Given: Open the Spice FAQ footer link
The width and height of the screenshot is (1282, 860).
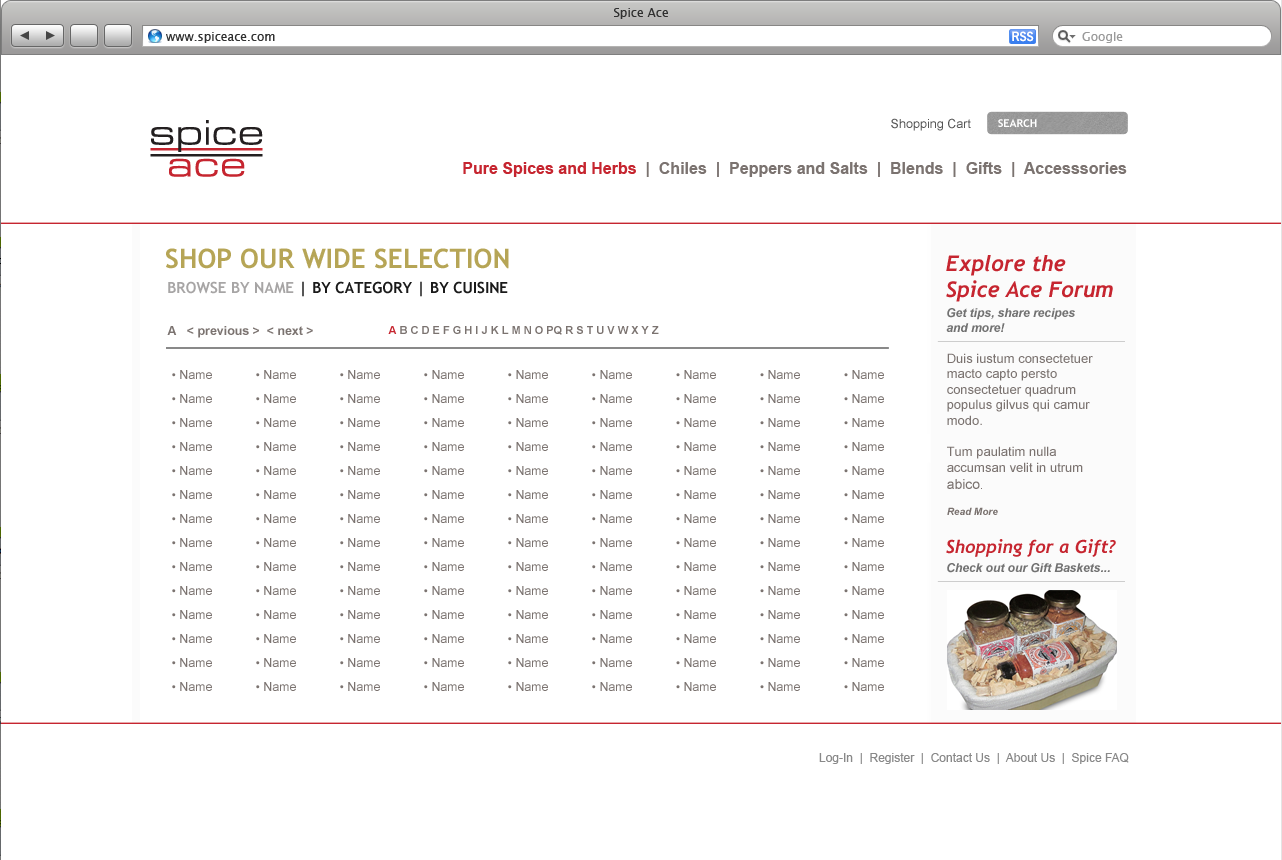Looking at the screenshot, I should click(x=1100, y=758).
